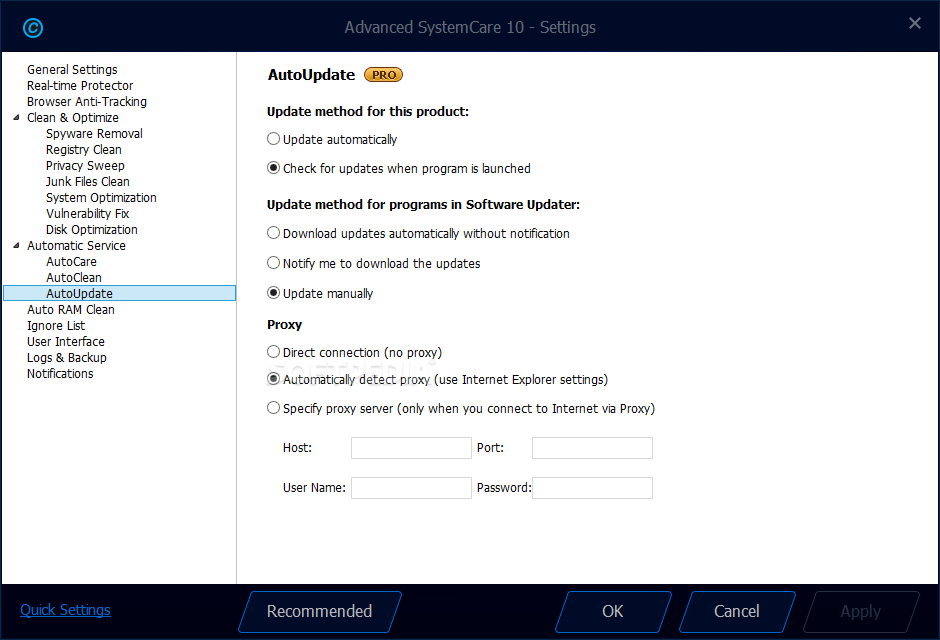
Task: Open the Quick Settings link
Action: coord(65,610)
